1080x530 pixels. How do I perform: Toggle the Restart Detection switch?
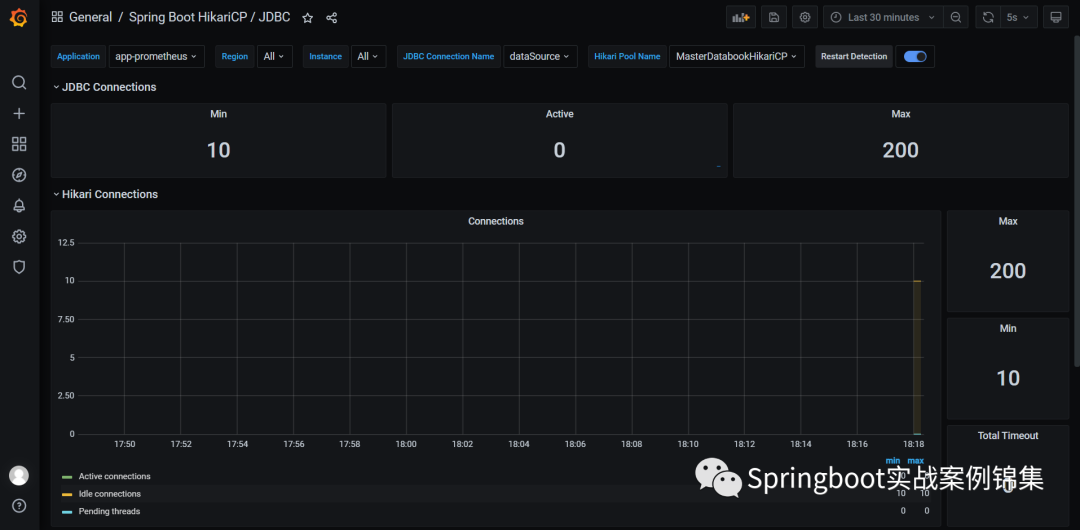915,57
